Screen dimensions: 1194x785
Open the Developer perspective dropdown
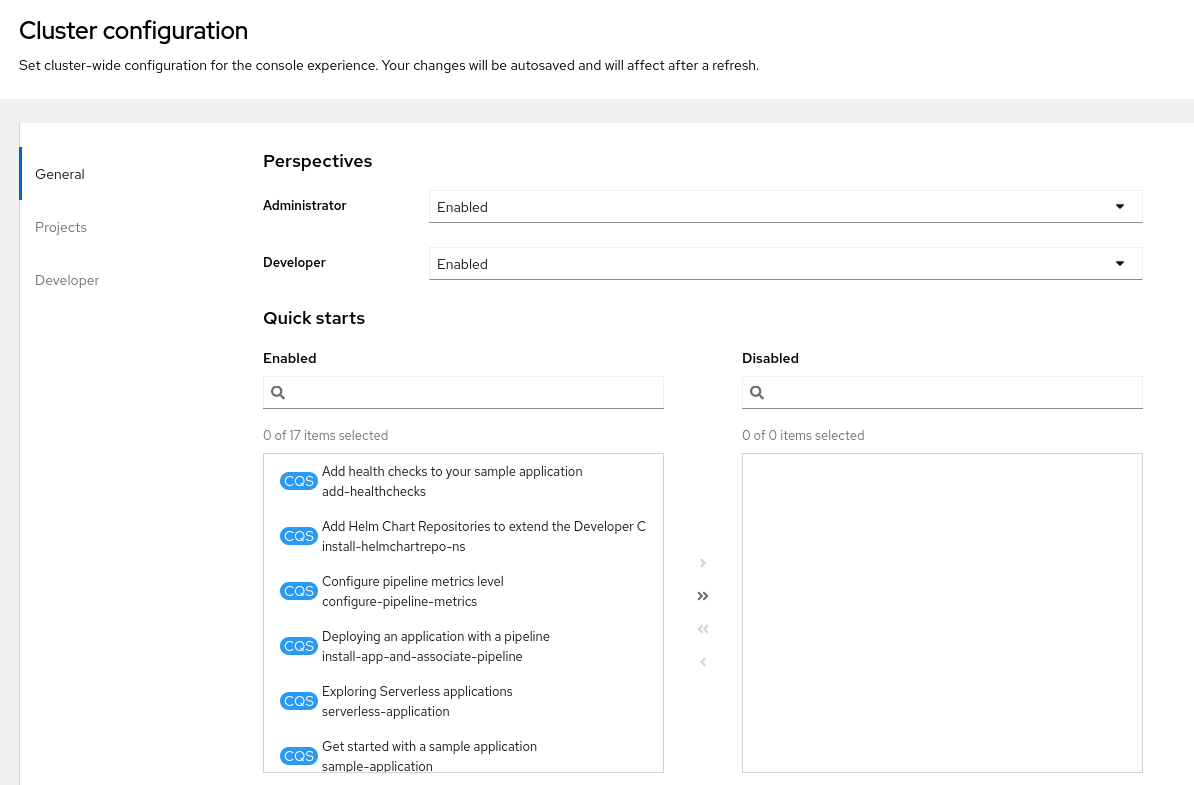click(x=785, y=264)
